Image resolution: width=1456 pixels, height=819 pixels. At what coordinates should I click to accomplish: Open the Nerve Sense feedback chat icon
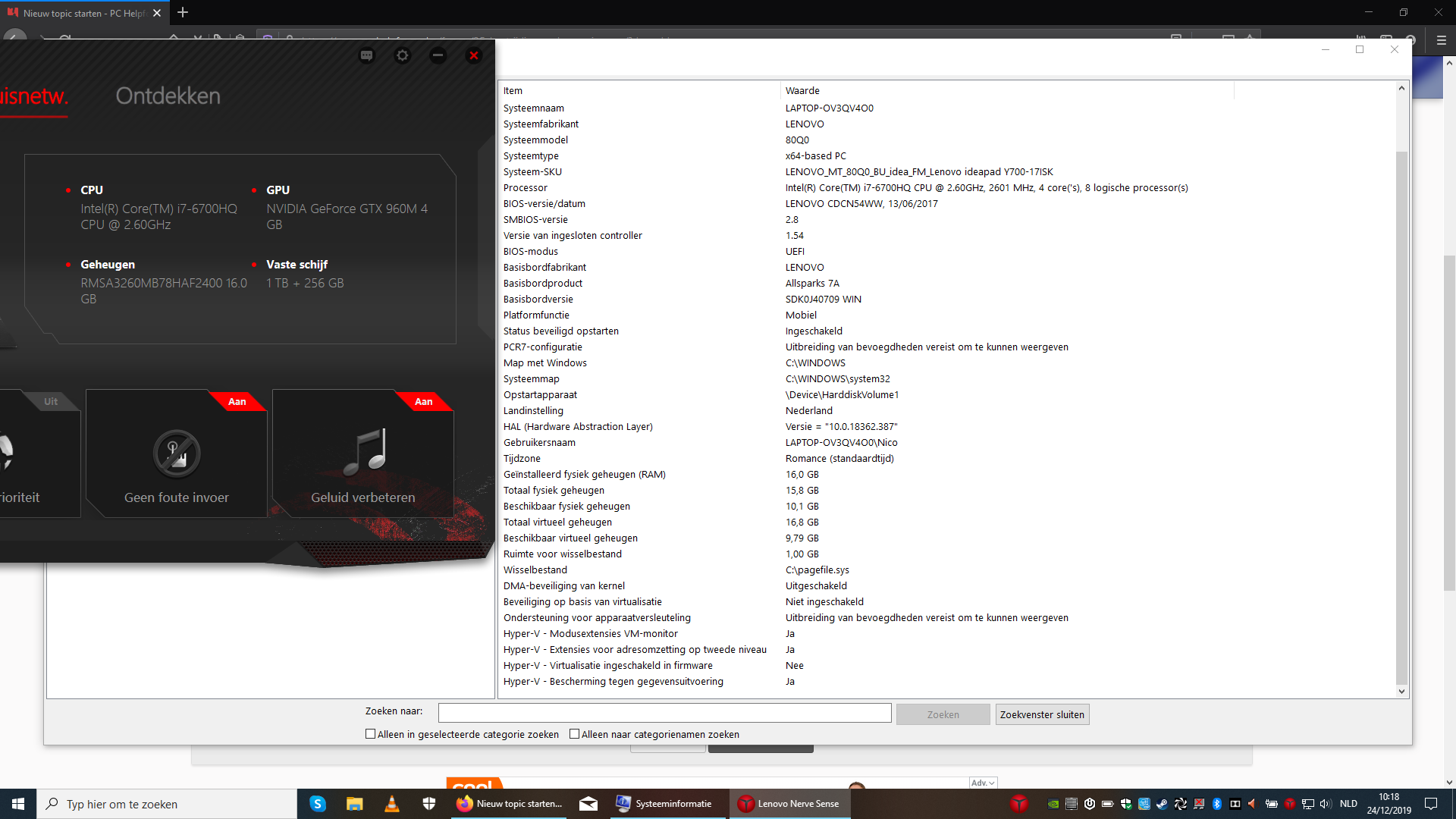[367, 55]
